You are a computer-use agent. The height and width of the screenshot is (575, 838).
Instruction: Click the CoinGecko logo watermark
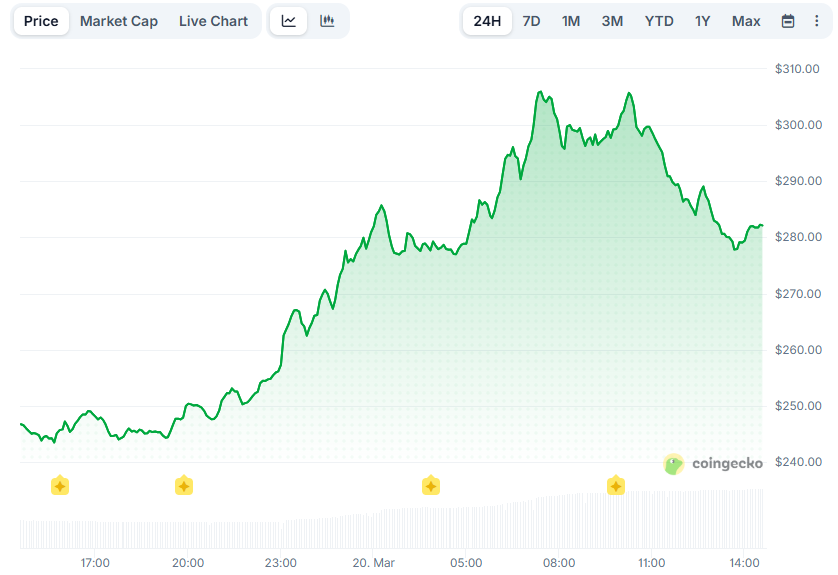point(714,464)
